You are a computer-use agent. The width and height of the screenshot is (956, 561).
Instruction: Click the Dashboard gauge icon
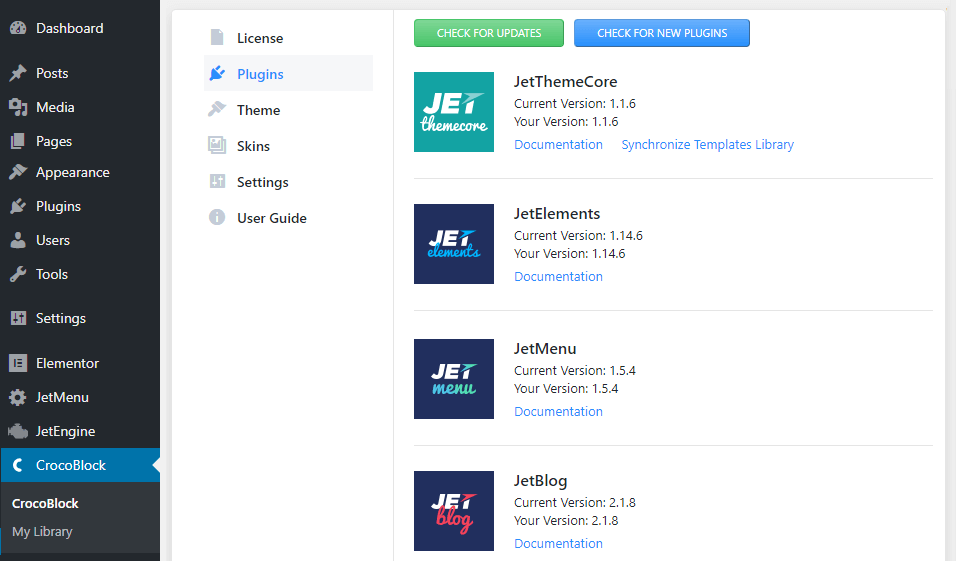pos(18,28)
